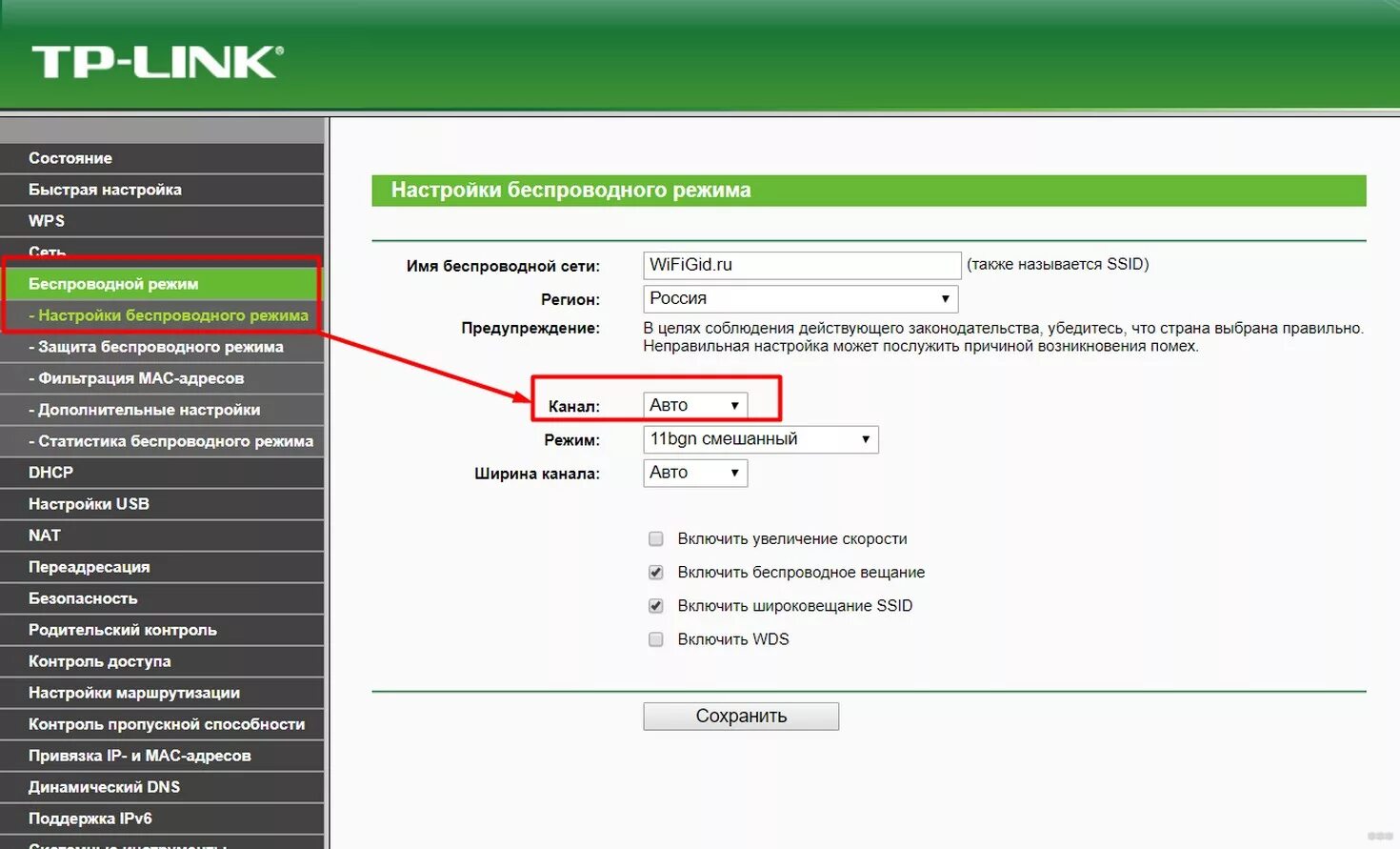Click the network name field WiFiGid.ru

802,265
